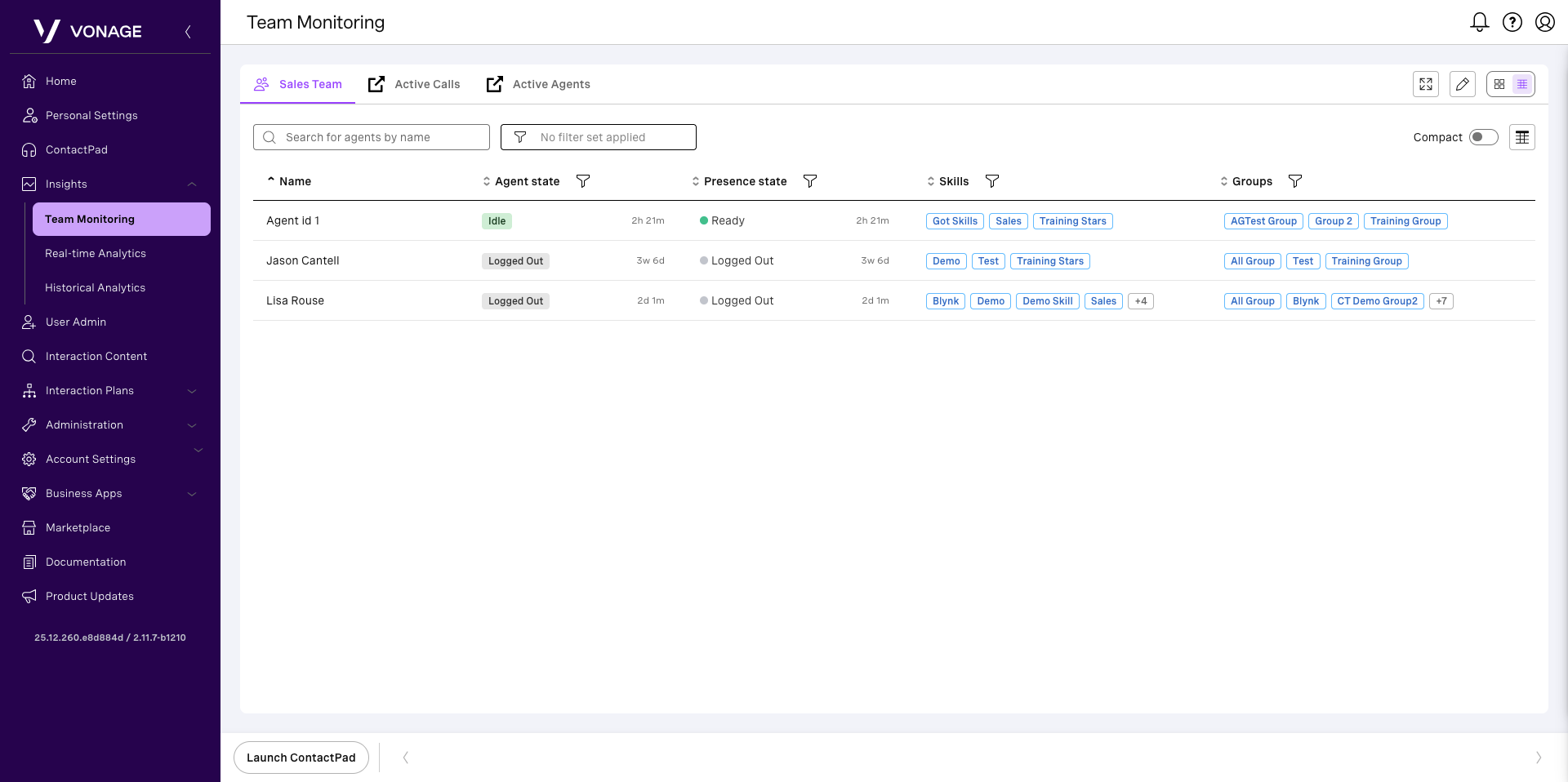This screenshot has height=782, width=1568.
Task: Open the user profile icon
Action: point(1544,22)
